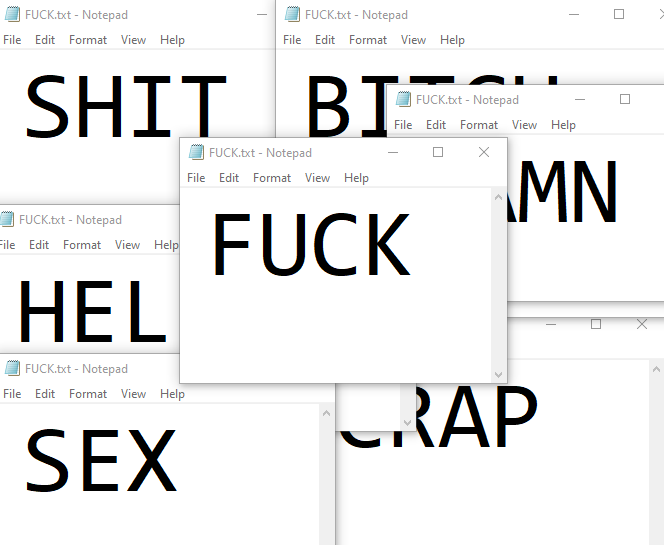
Task: Open Format menu in the HELL window
Action: click(x=82, y=245)
